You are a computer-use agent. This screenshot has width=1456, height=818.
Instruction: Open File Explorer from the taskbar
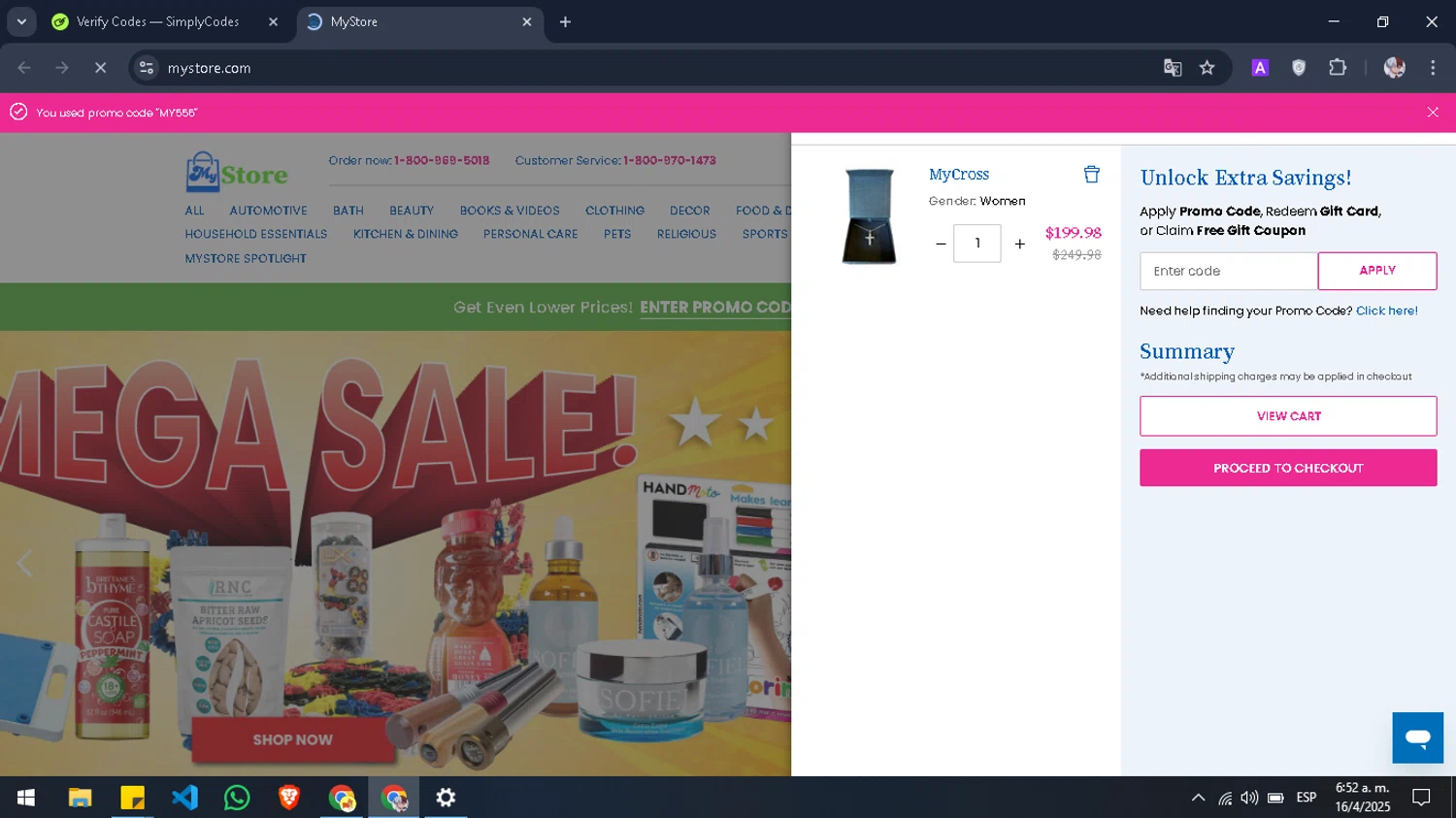click(80, 798)
